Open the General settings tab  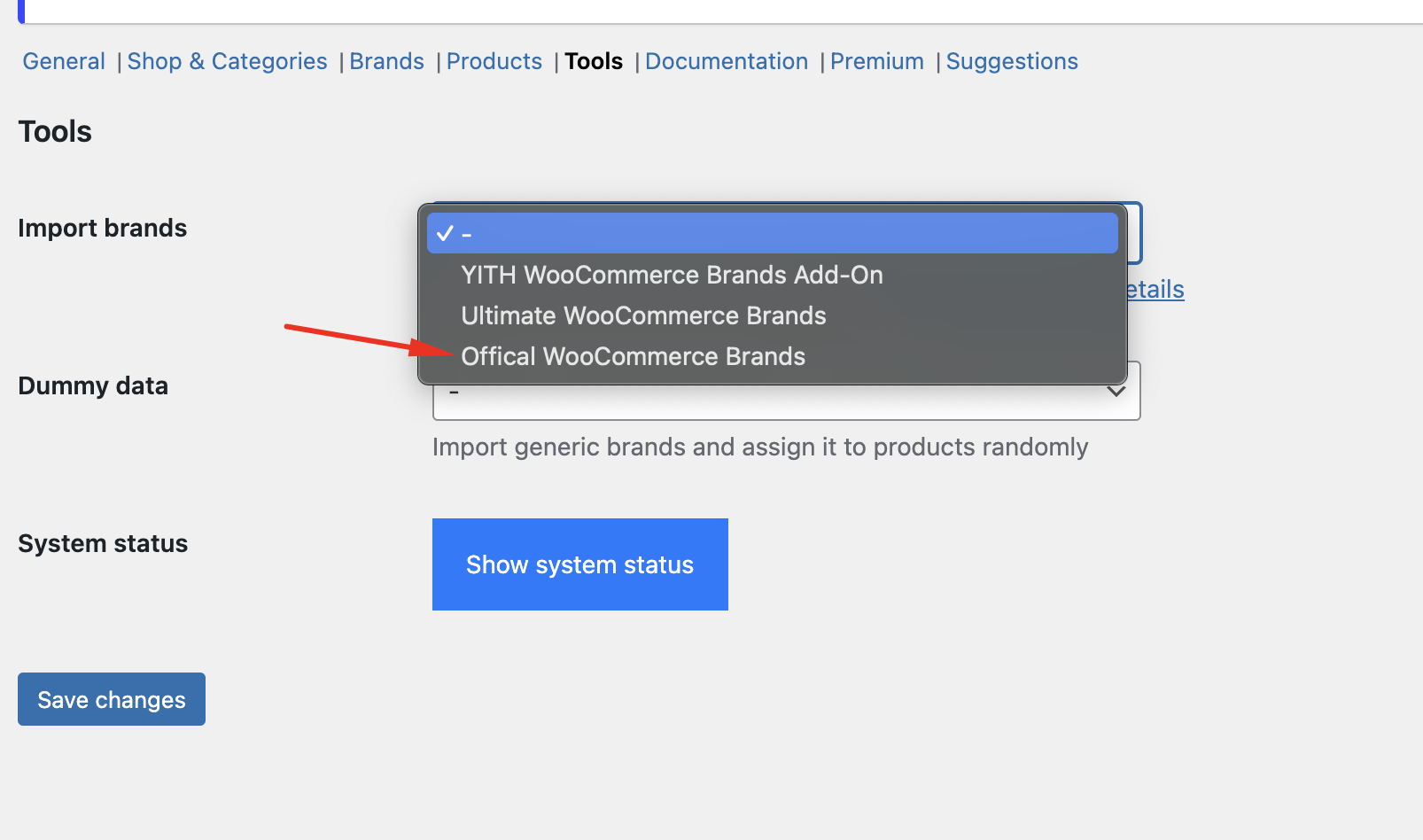point(64,61)
